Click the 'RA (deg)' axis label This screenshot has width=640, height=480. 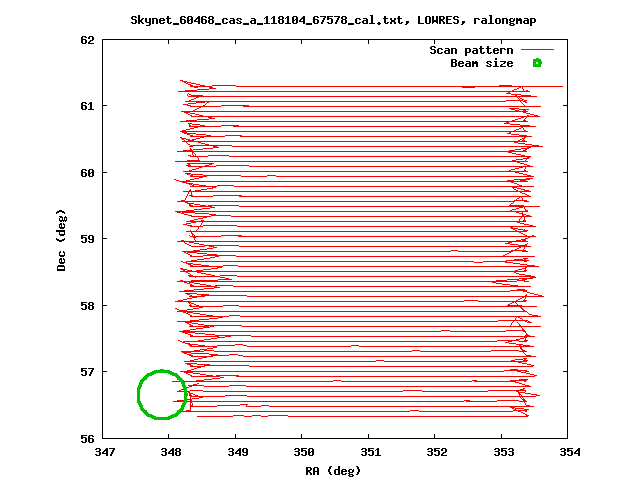coord(333,471)
